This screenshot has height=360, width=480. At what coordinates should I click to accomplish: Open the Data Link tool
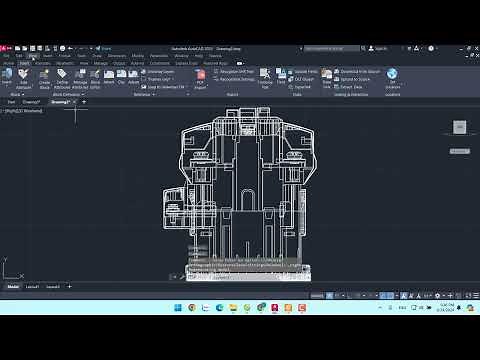coord(327,78)
